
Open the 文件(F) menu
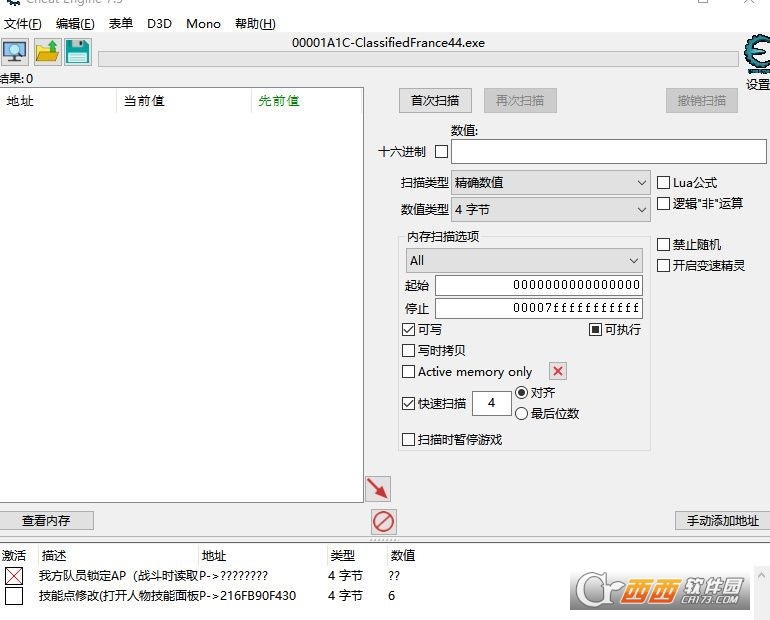tap(23, 24)
